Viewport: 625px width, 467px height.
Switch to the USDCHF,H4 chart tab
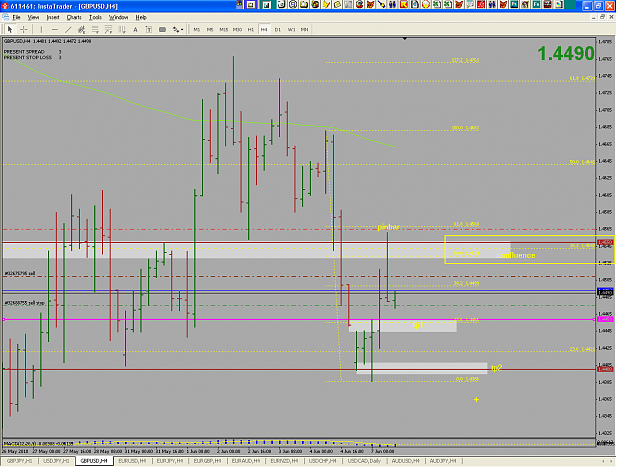pos(322,461)
